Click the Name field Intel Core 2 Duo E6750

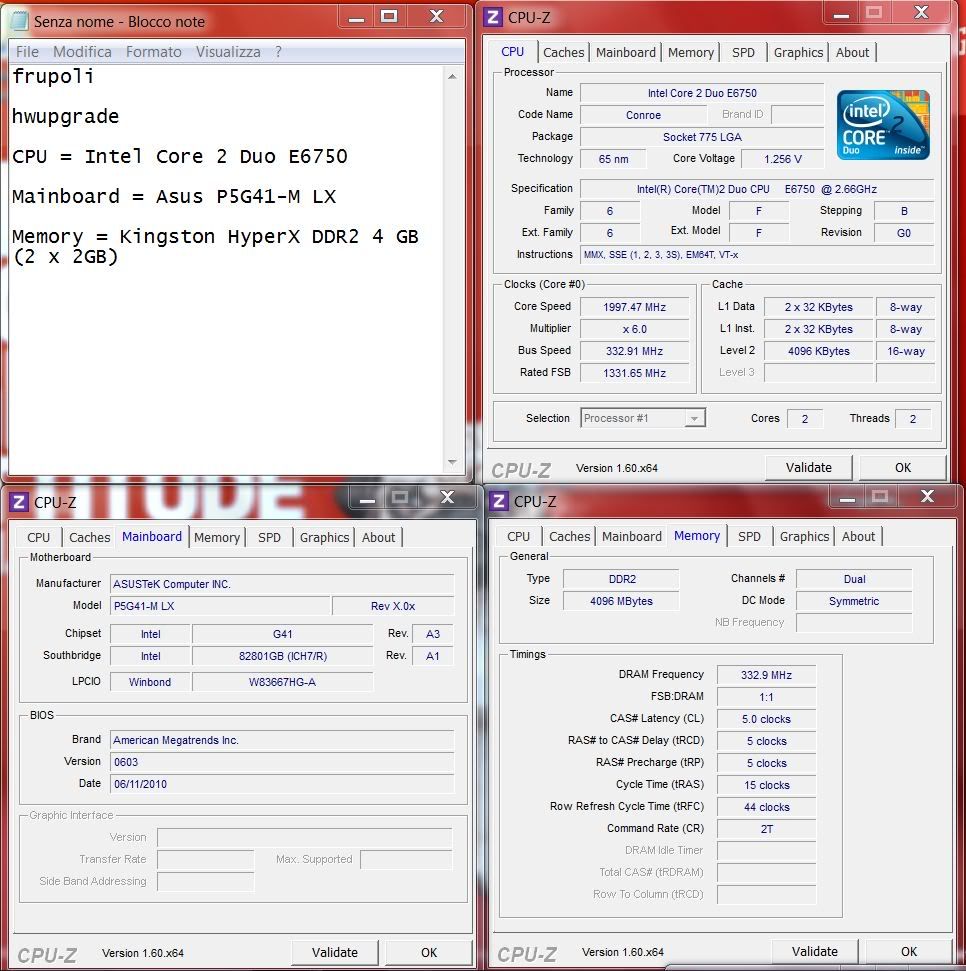702,93
